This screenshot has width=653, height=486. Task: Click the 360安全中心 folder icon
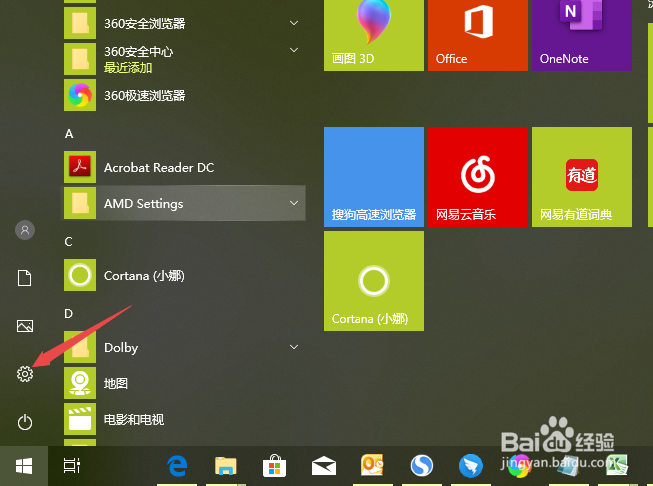click(80, 59)
